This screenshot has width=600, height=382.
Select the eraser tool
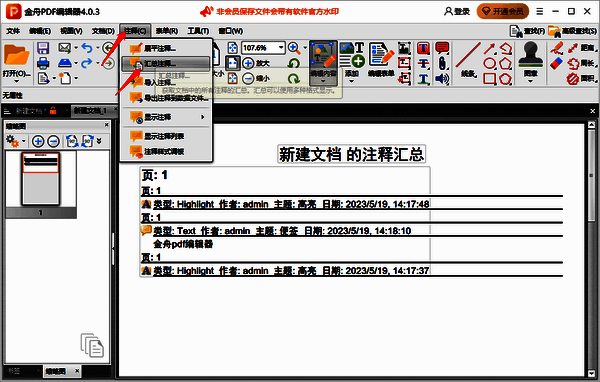click(557, 63)
